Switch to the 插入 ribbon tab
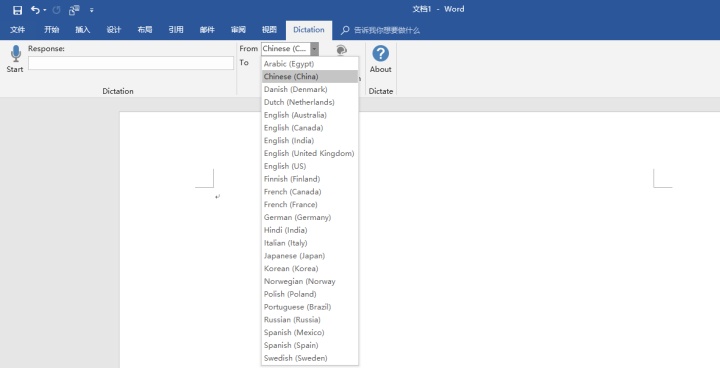Viewport: 720px width, 368px height. tap(83, 30)
